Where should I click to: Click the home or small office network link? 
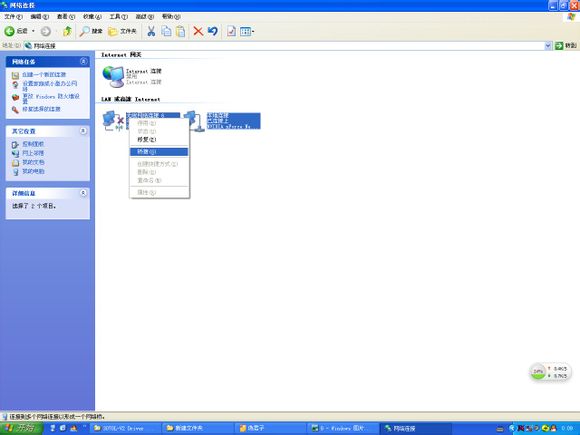click(50, 86)
